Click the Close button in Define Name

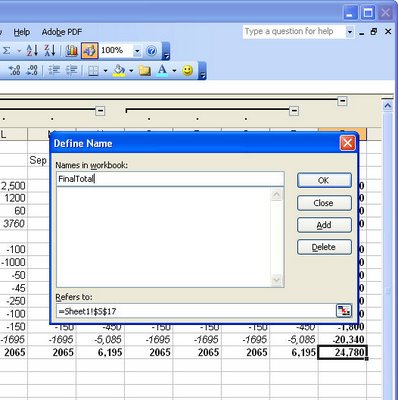324,203
